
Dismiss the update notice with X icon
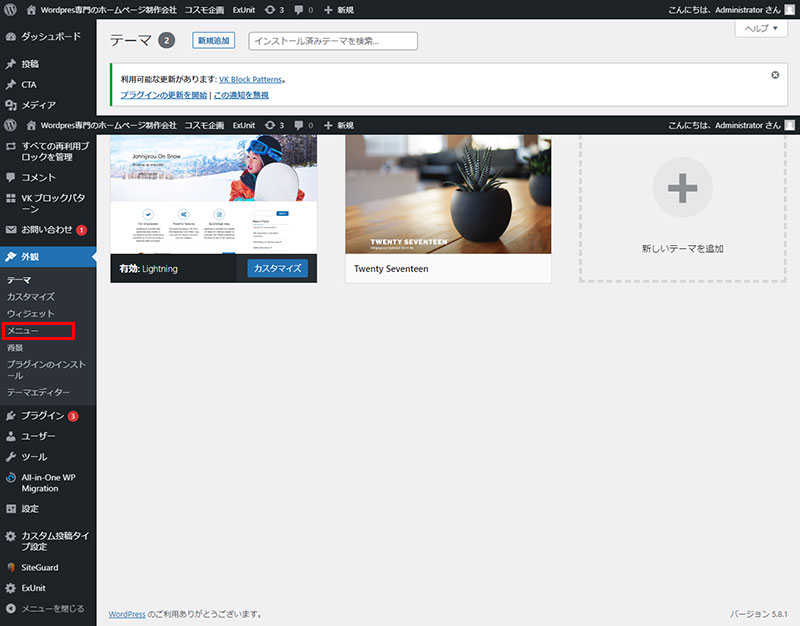pos(776,75)
